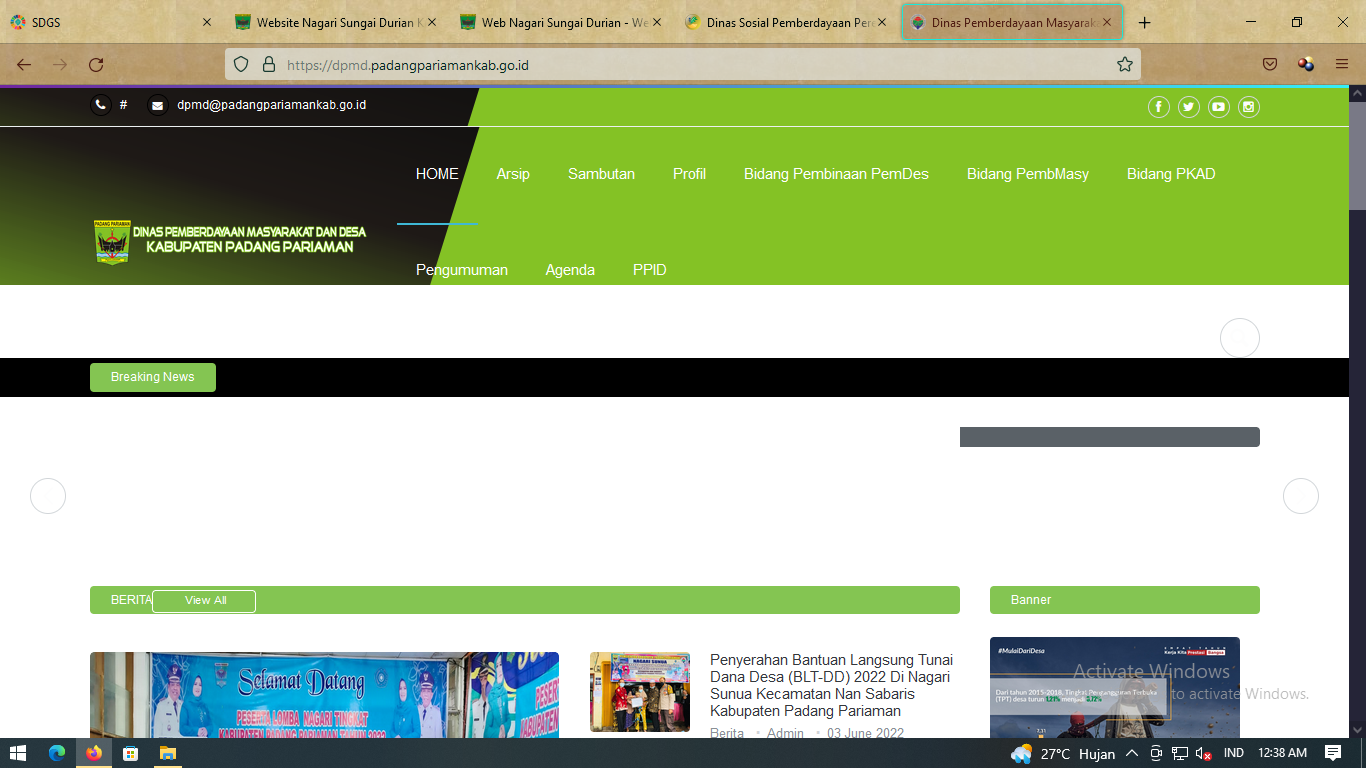Close the Dinas Pemberdayaan Masyarakat tab

point(1107,22)
